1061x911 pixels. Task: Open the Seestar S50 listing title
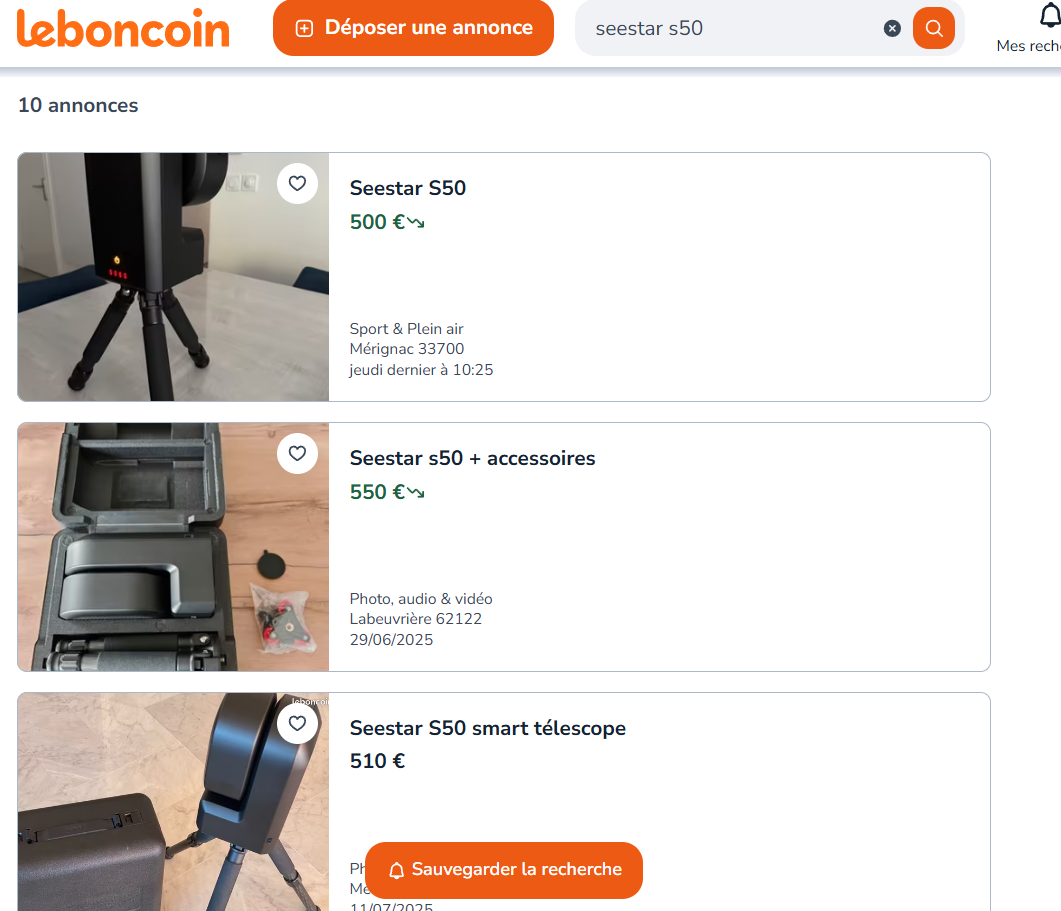click(408, 188)
